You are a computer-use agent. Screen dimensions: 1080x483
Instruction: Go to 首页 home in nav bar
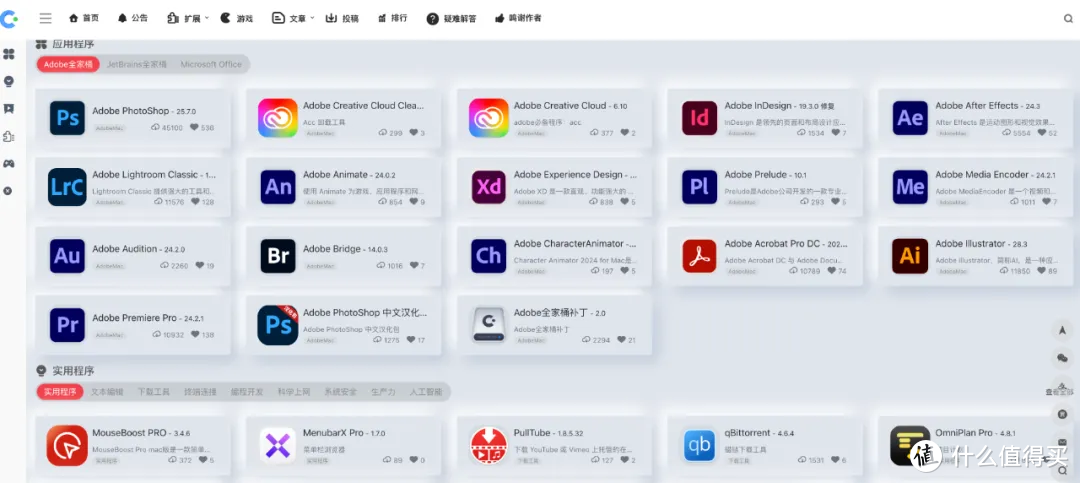[84, 19]
